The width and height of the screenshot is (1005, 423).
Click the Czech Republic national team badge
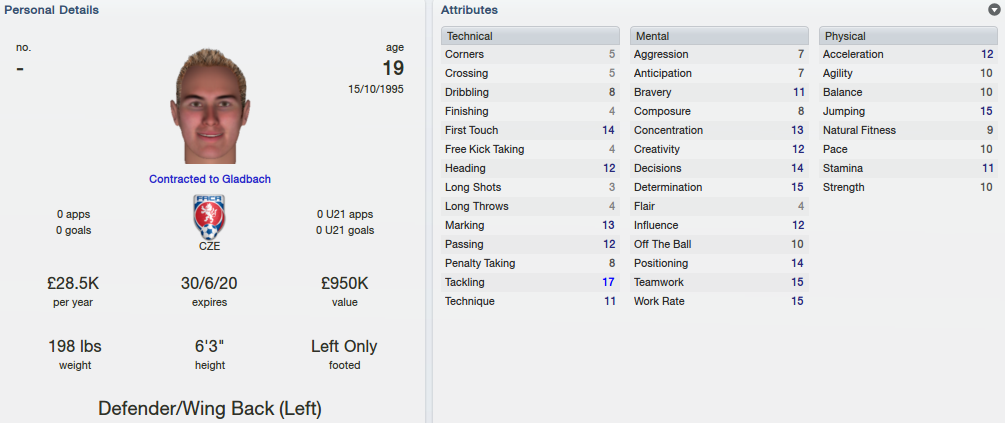click(x=210, y=217)
